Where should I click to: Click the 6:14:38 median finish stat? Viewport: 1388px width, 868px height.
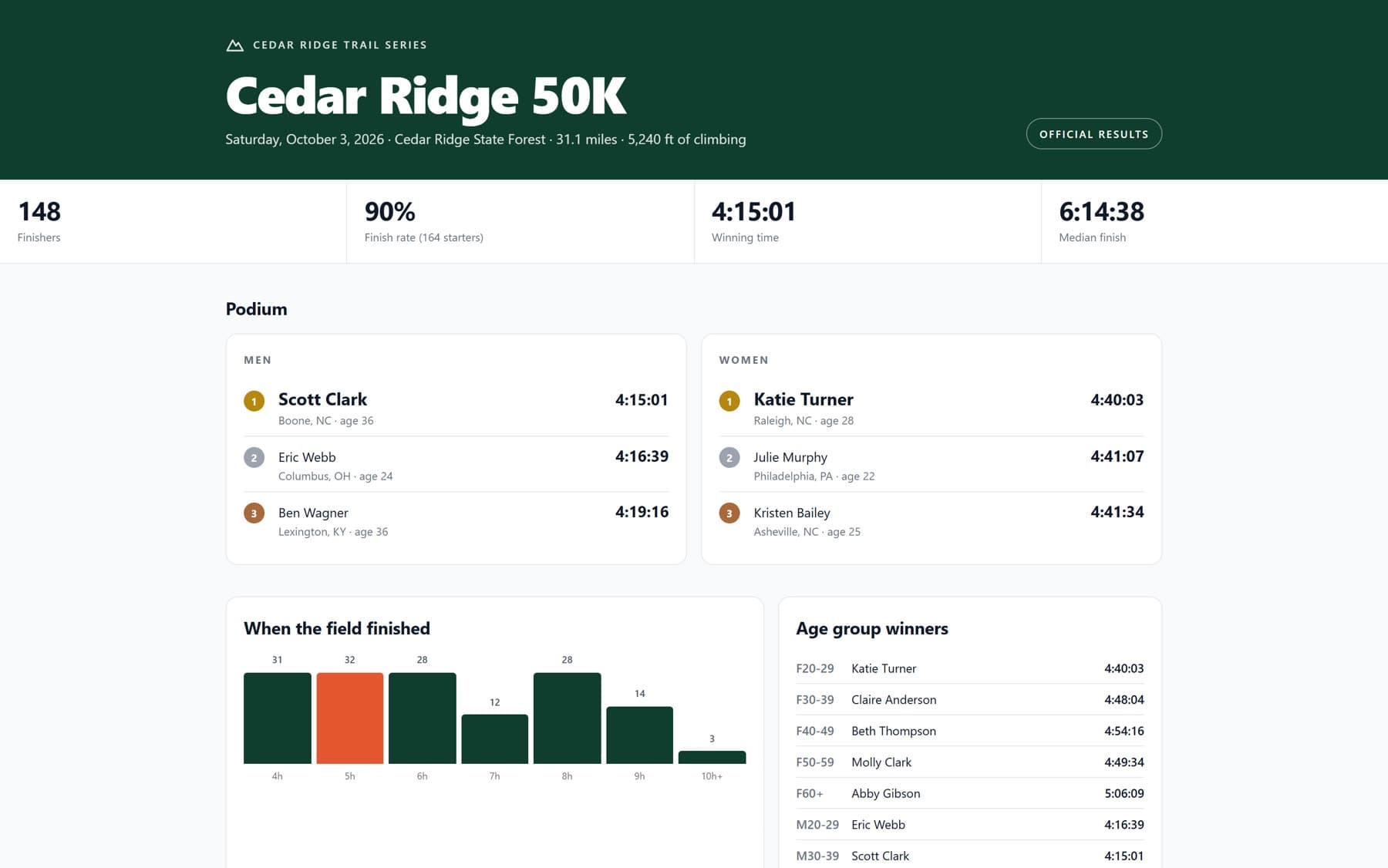click(x=1214, y=221)
